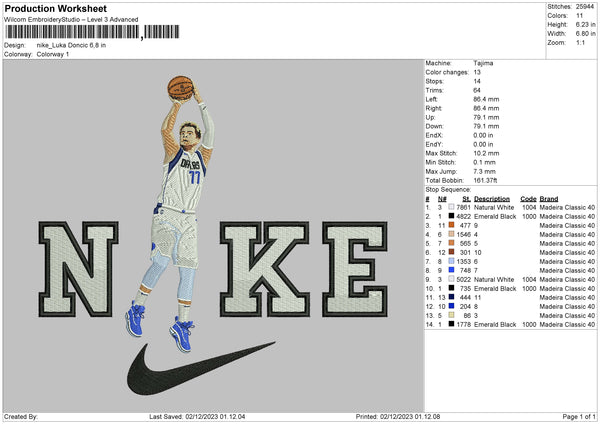600x424 pixels.
Task: Click the Colors value '11'
Action: click(x=579, y=16)
